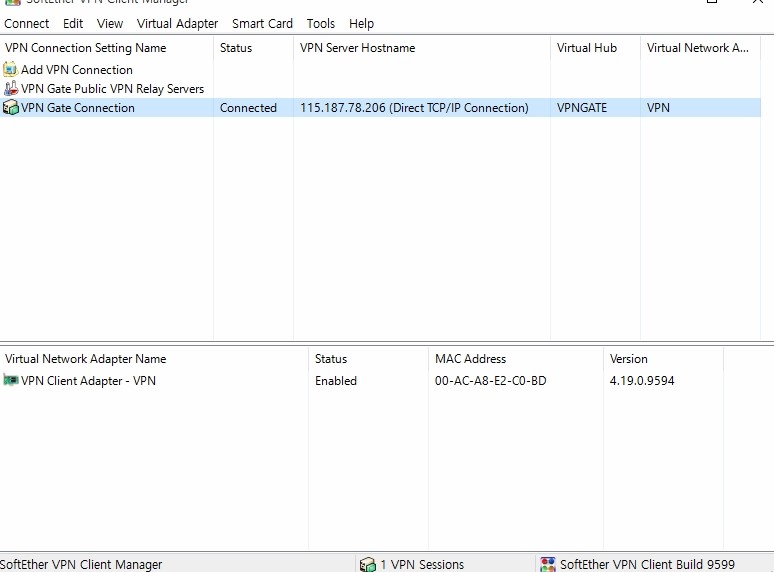Click the 1 VPN Sessions status text
The width and height of the screenshot is (774, 572).
point(422,564)
